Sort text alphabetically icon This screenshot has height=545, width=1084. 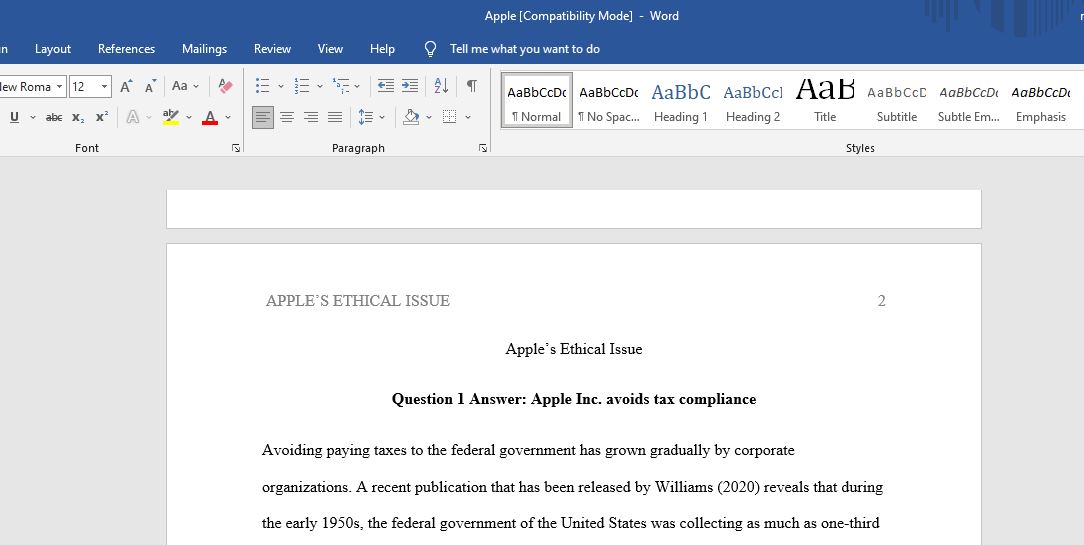(x=441, y=86)
